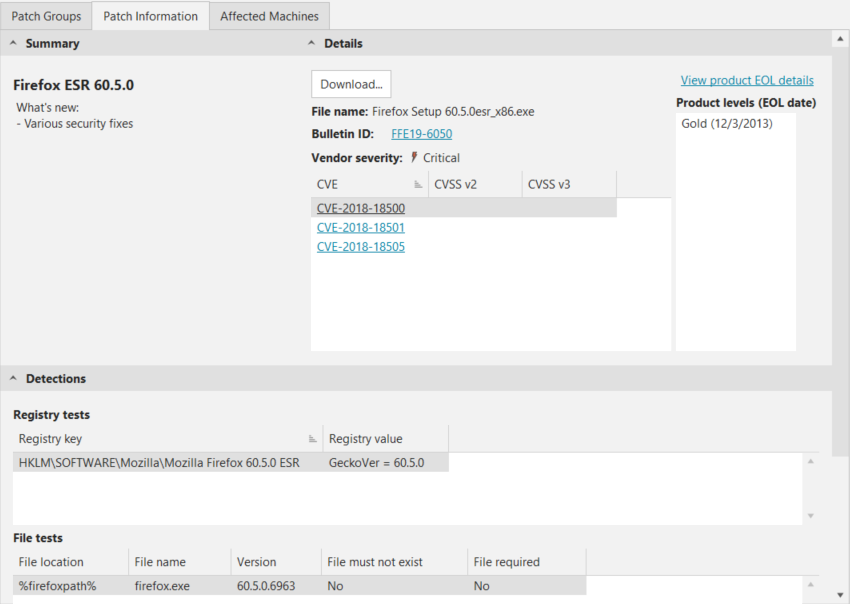
Task: Click the Download... button
Action: tap(351, 84)
